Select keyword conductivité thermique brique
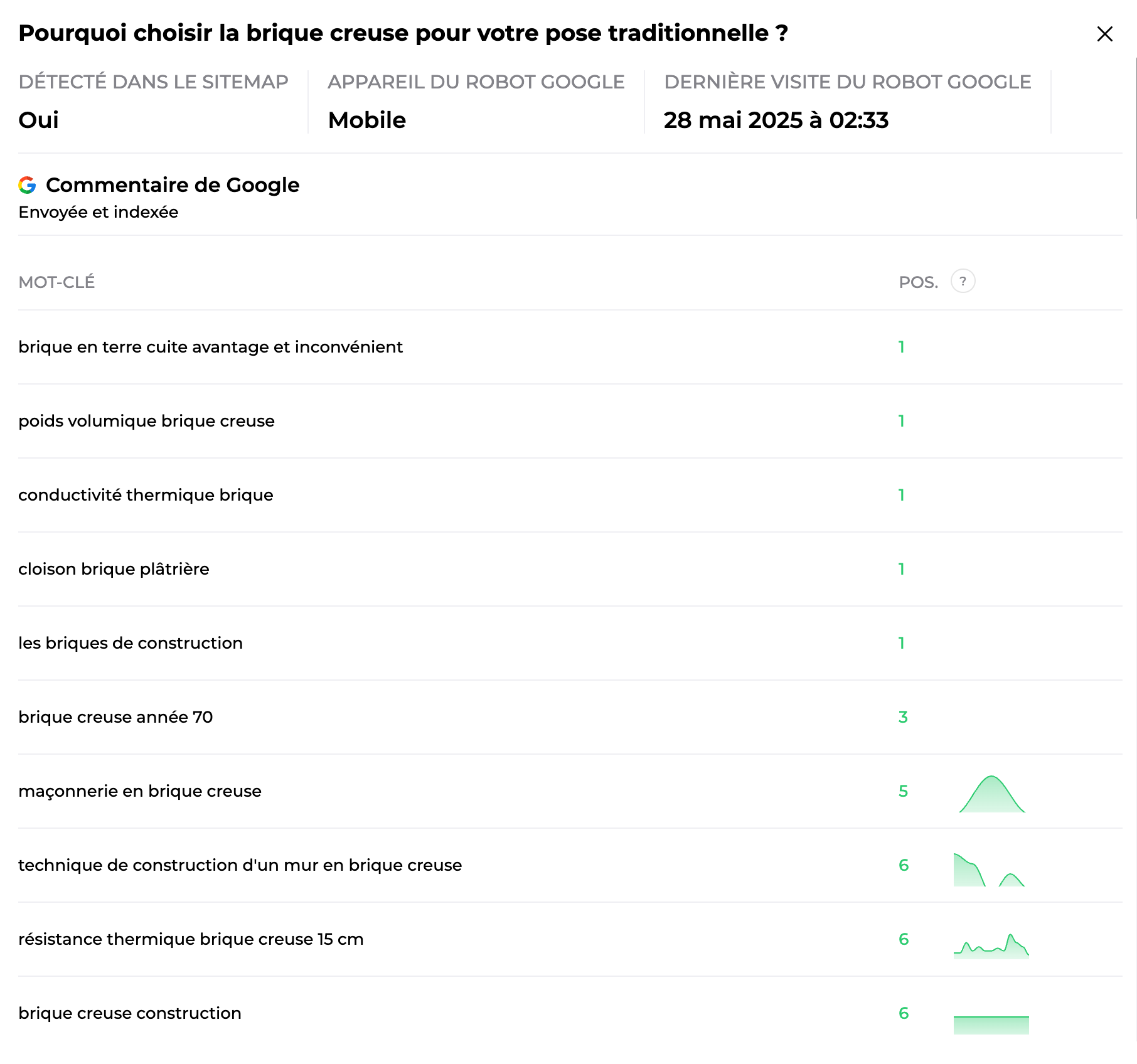The image size is (1137, 1064). coord(146,495)
